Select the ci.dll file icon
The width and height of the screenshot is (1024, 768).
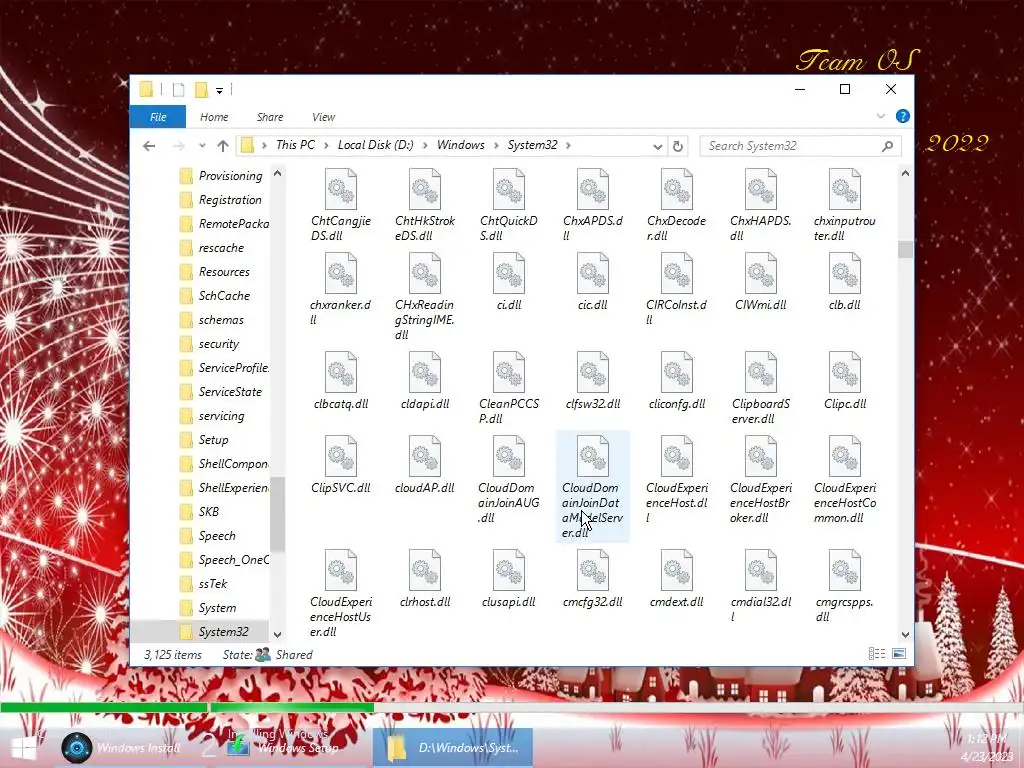pyautogui.click(x=509, y=273)
